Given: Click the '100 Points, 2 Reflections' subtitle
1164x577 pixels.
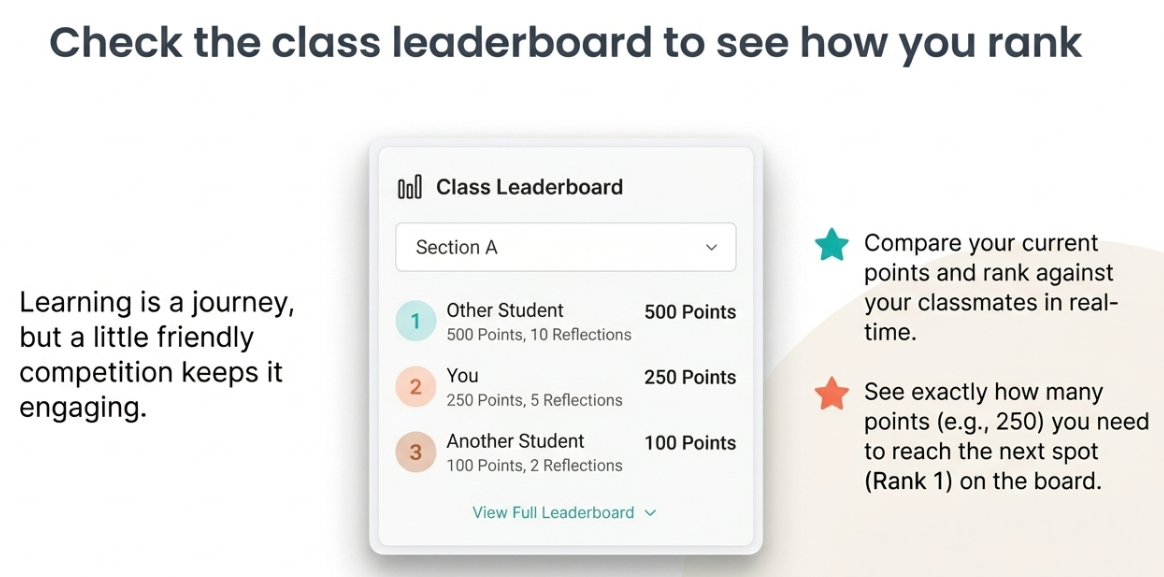Looking at the screenshot, I should pyautogui.click(x=534, y=466).
